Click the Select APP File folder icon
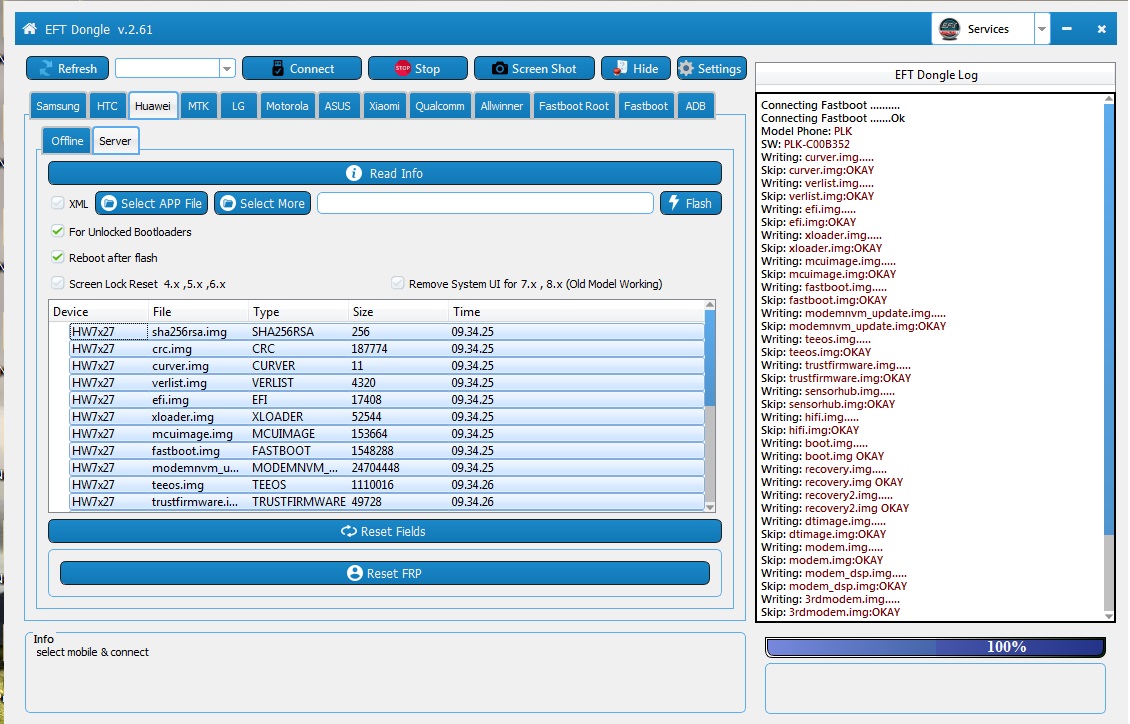 [109, 203]
